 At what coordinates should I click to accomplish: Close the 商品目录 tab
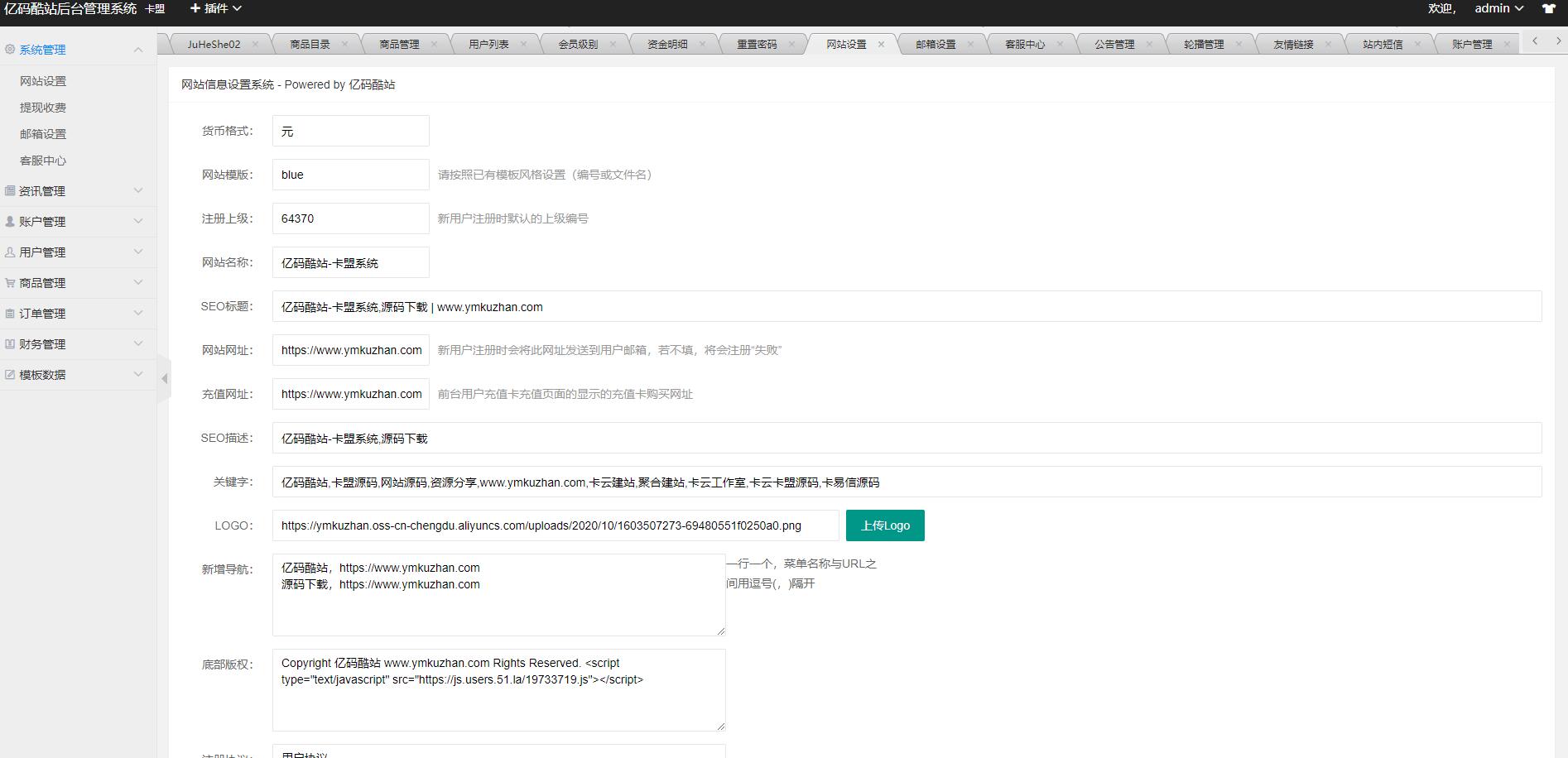(344, 45)
